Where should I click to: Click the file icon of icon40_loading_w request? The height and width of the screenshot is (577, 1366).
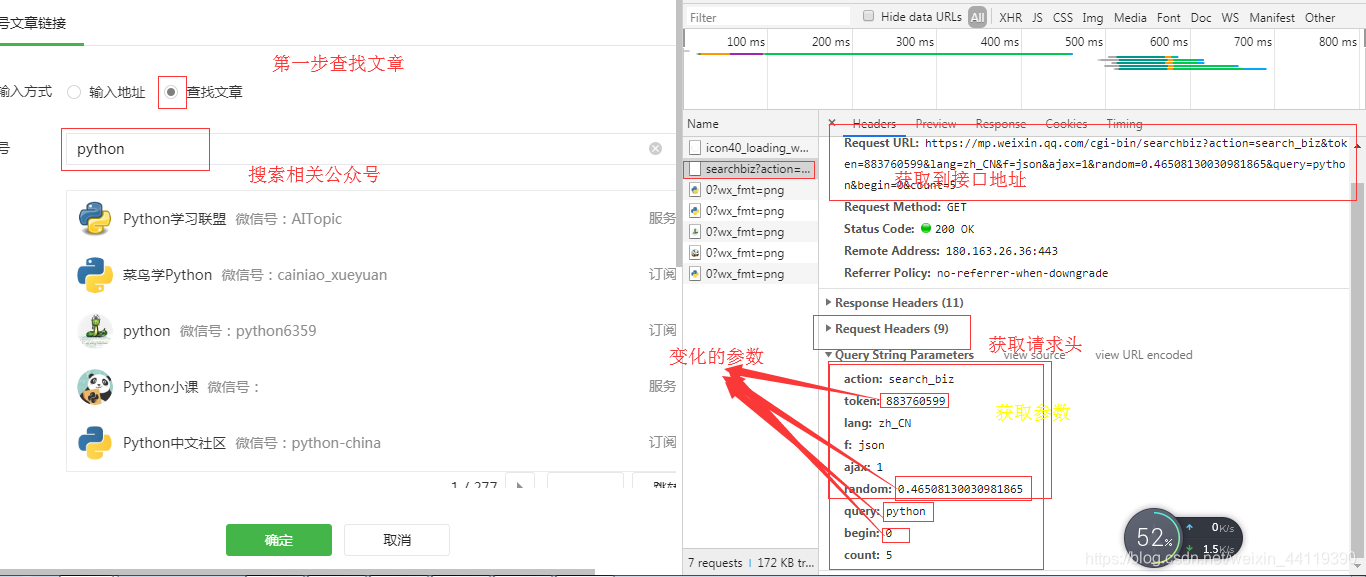[694, 148]
